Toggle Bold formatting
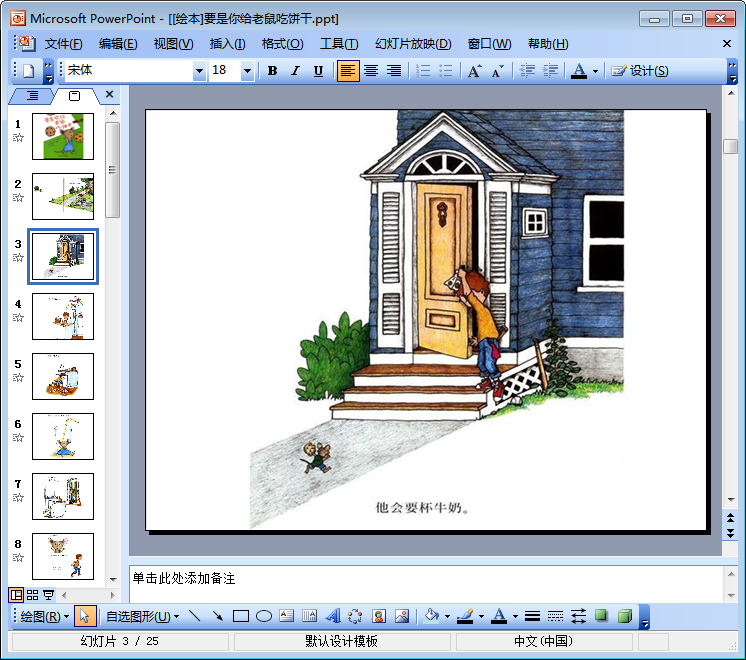Viewport: 746px width, 660px height. [x=272, y=71]
